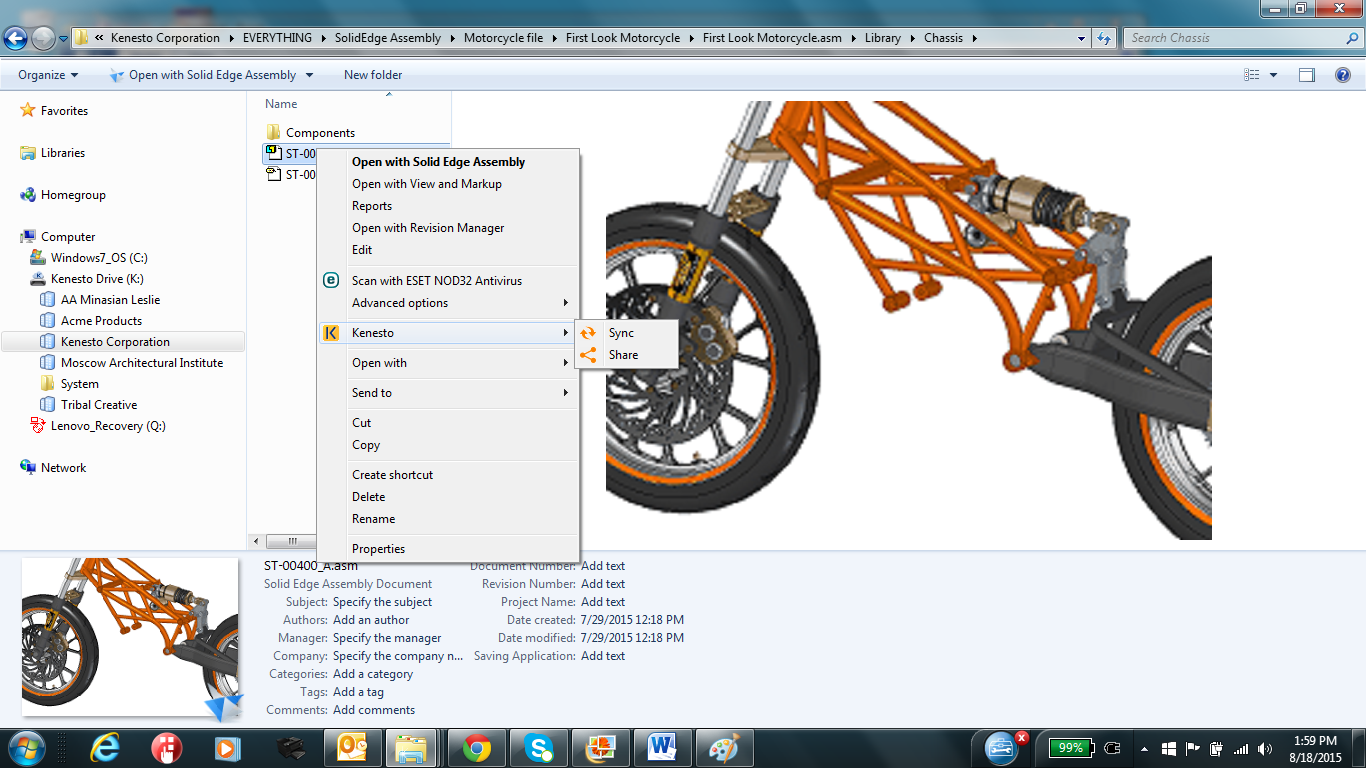Select Libraries in navigation pane
The height and width of the screenshot is (768, 1366).
pyautogui.click(x=63, y=153)
